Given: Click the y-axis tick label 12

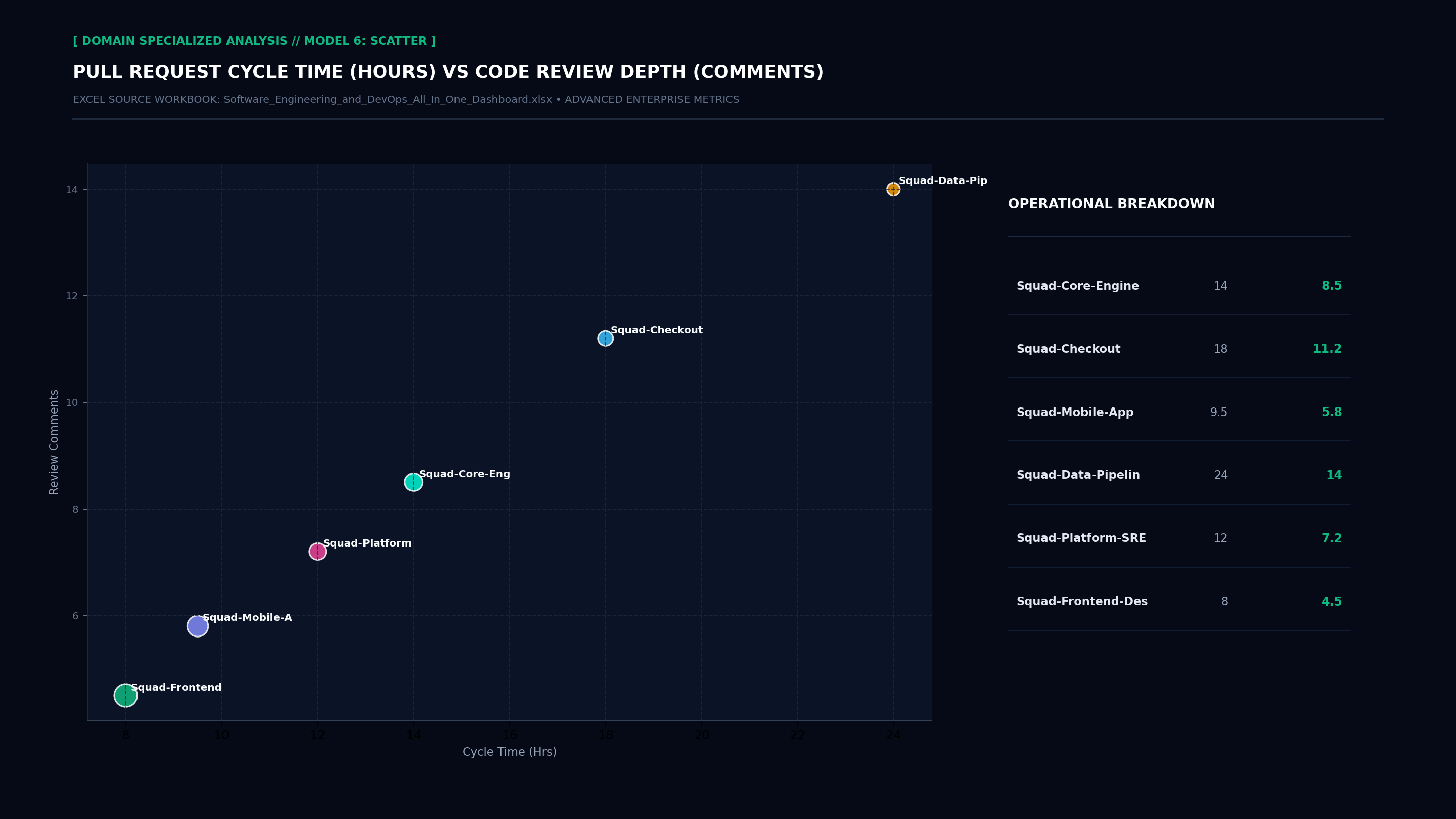Looking at the screenshot, I should [72, 296].
